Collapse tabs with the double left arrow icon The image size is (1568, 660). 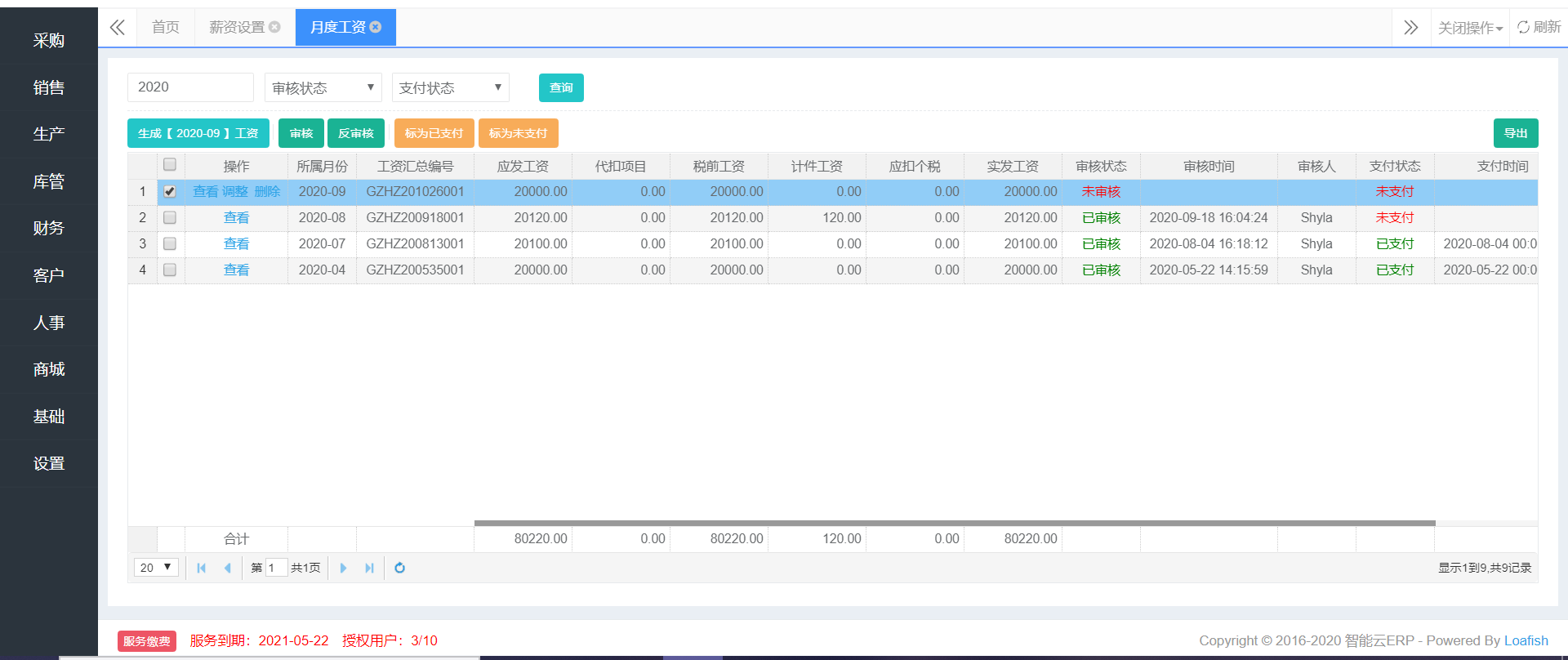pyautogui.click(x=118, y=28)
